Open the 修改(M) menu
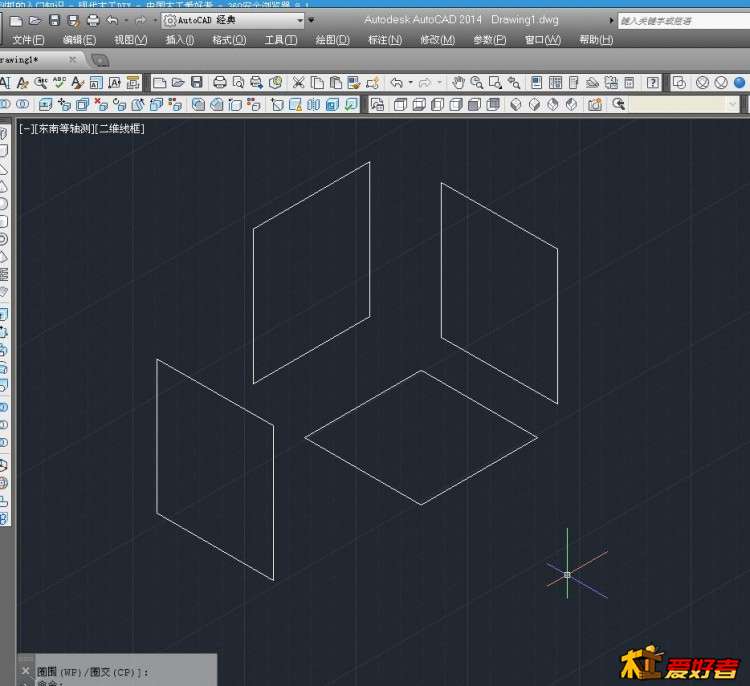Viewport: 750px width, 686px height. [x=437, y=40]
